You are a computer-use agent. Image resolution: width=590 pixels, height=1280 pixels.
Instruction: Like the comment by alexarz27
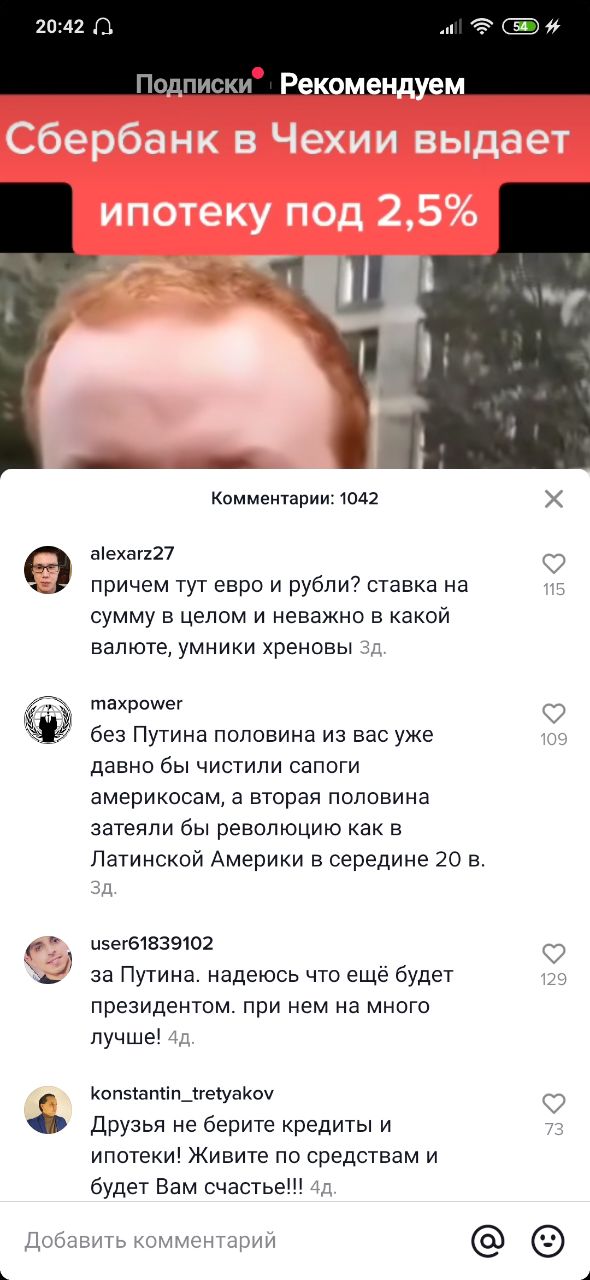553,563
